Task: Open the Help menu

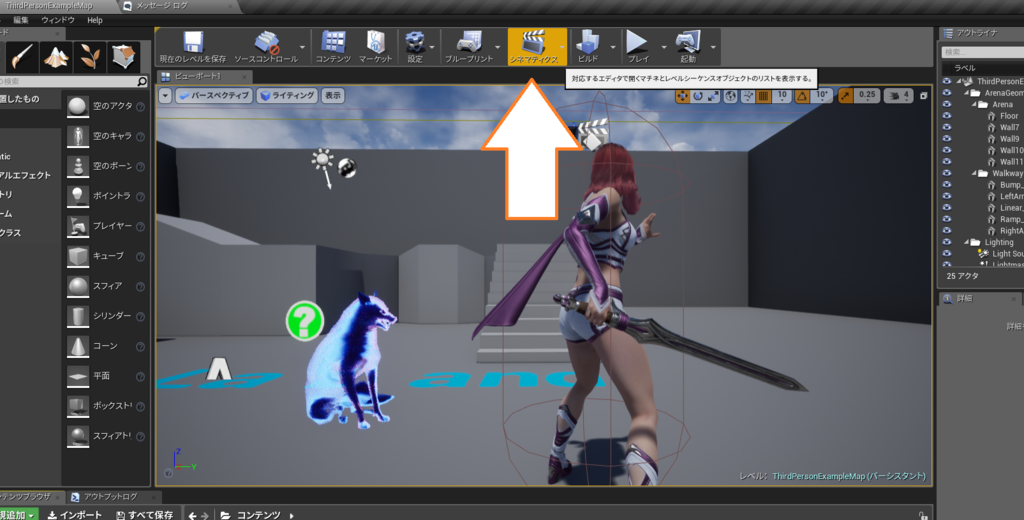Action: pyautogui.click(x=95, y=20)
